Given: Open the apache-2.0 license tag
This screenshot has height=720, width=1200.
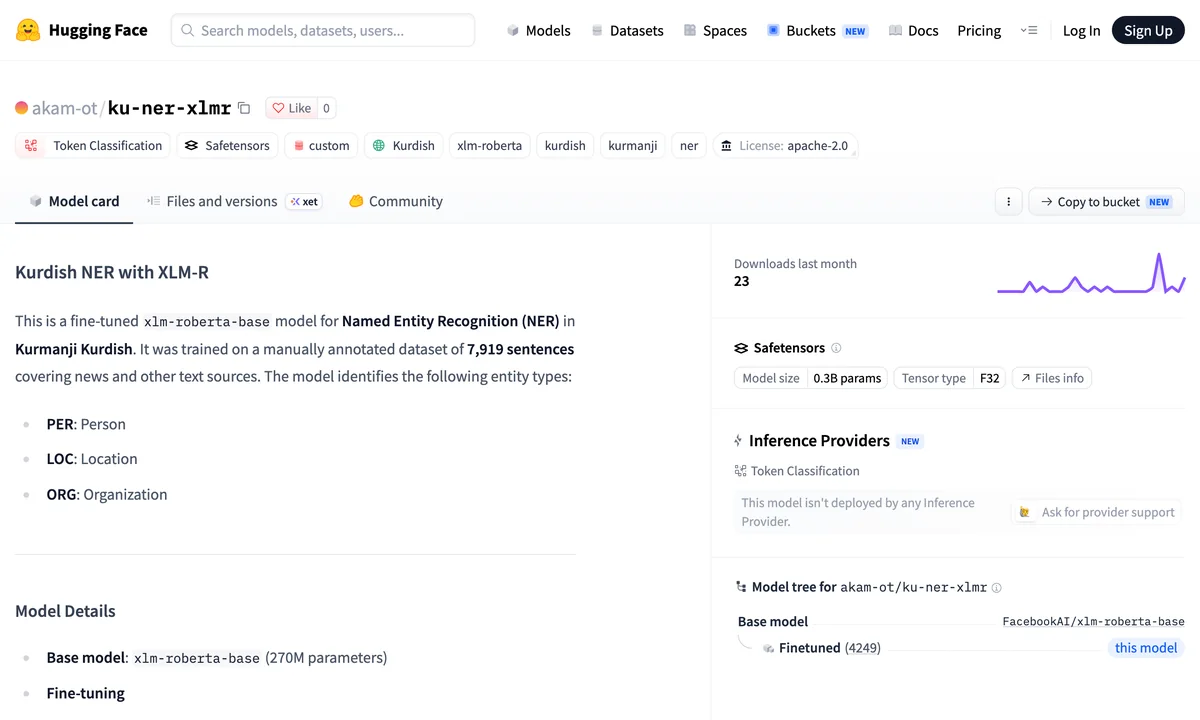Looking at the screenshot, I should point(785,145).
